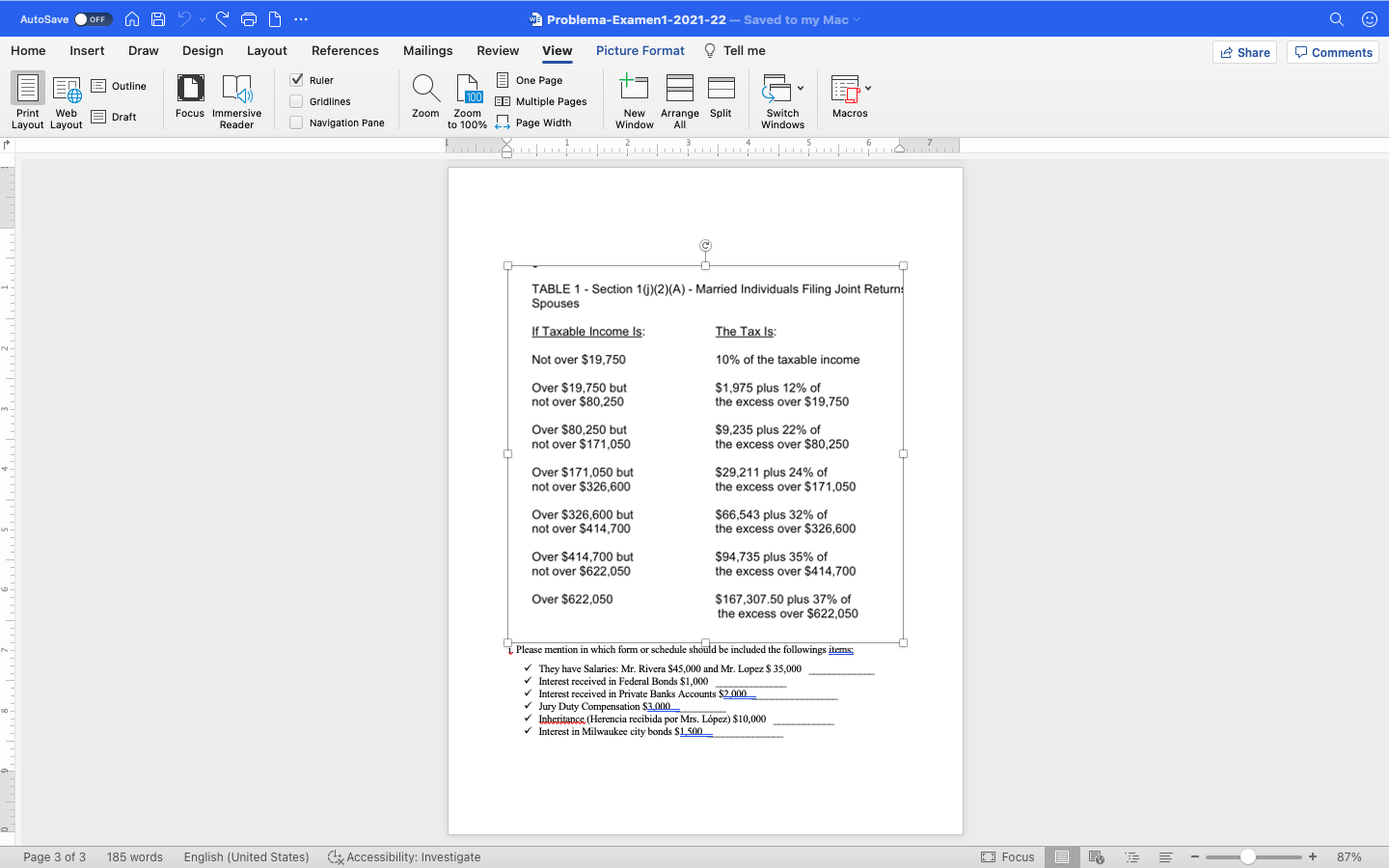This screenshot has height=868, width=1389.
Task: Click the Home icon in title bar
Action: 132,19
